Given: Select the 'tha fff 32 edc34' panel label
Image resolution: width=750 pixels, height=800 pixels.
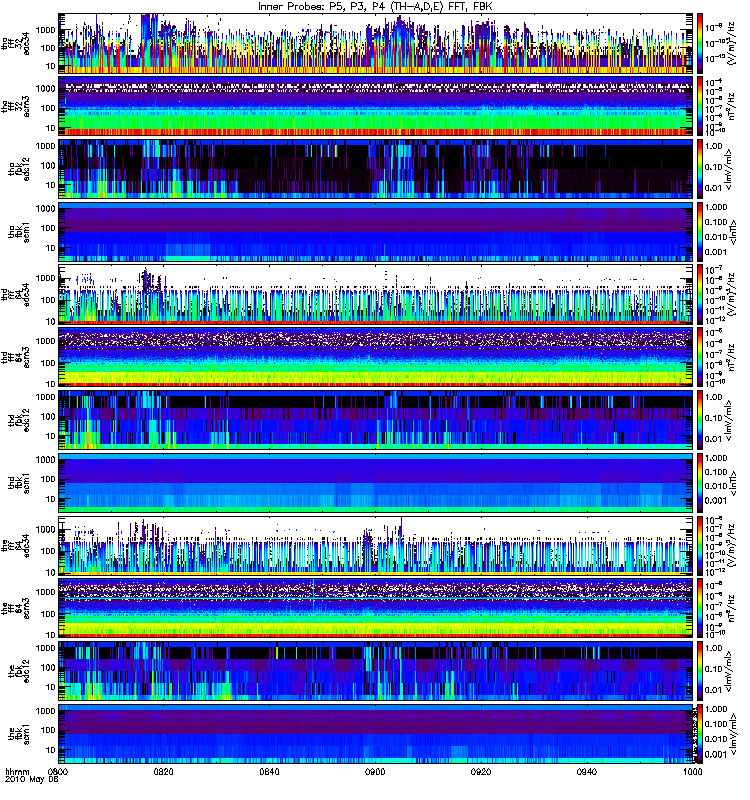Looking at the screenshot, I should tap(15, 44).
